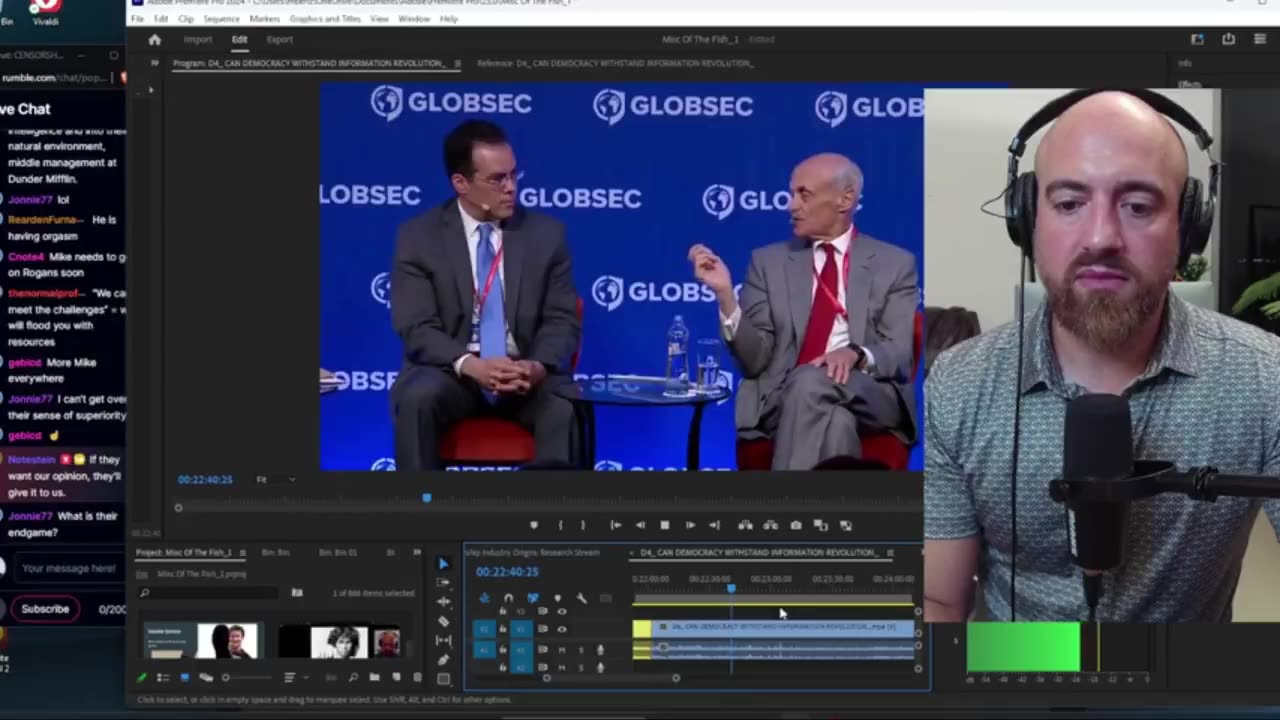Click the Extract button in program monitor
This screenshot has width=1280, height=720.
[x=770, y=525]
